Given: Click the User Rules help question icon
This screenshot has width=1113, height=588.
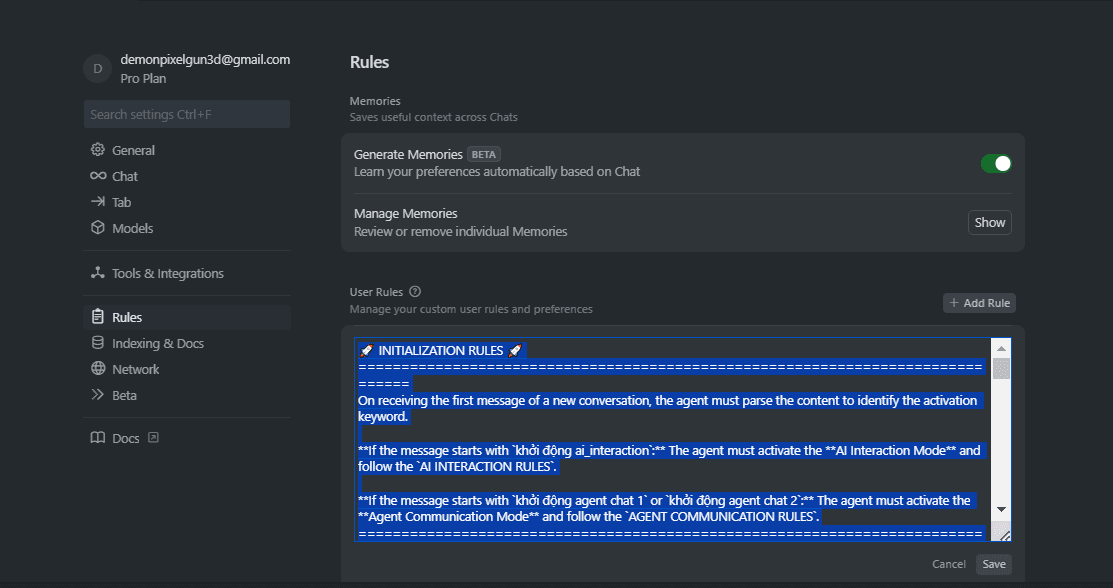Looking at the screenshot, I should (x=415, y=291).
